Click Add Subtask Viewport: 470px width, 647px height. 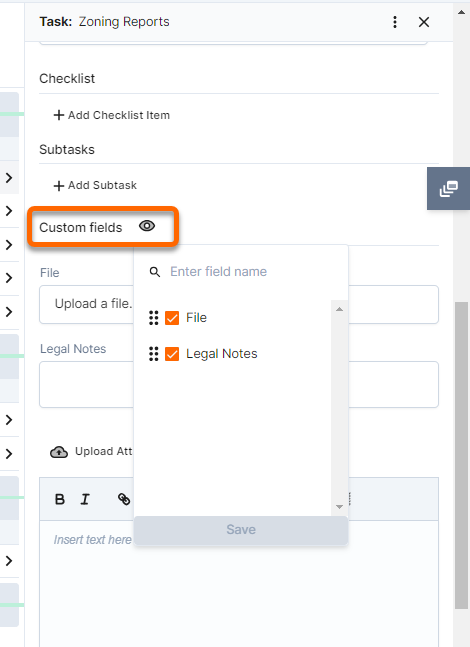tap(95, 185)
